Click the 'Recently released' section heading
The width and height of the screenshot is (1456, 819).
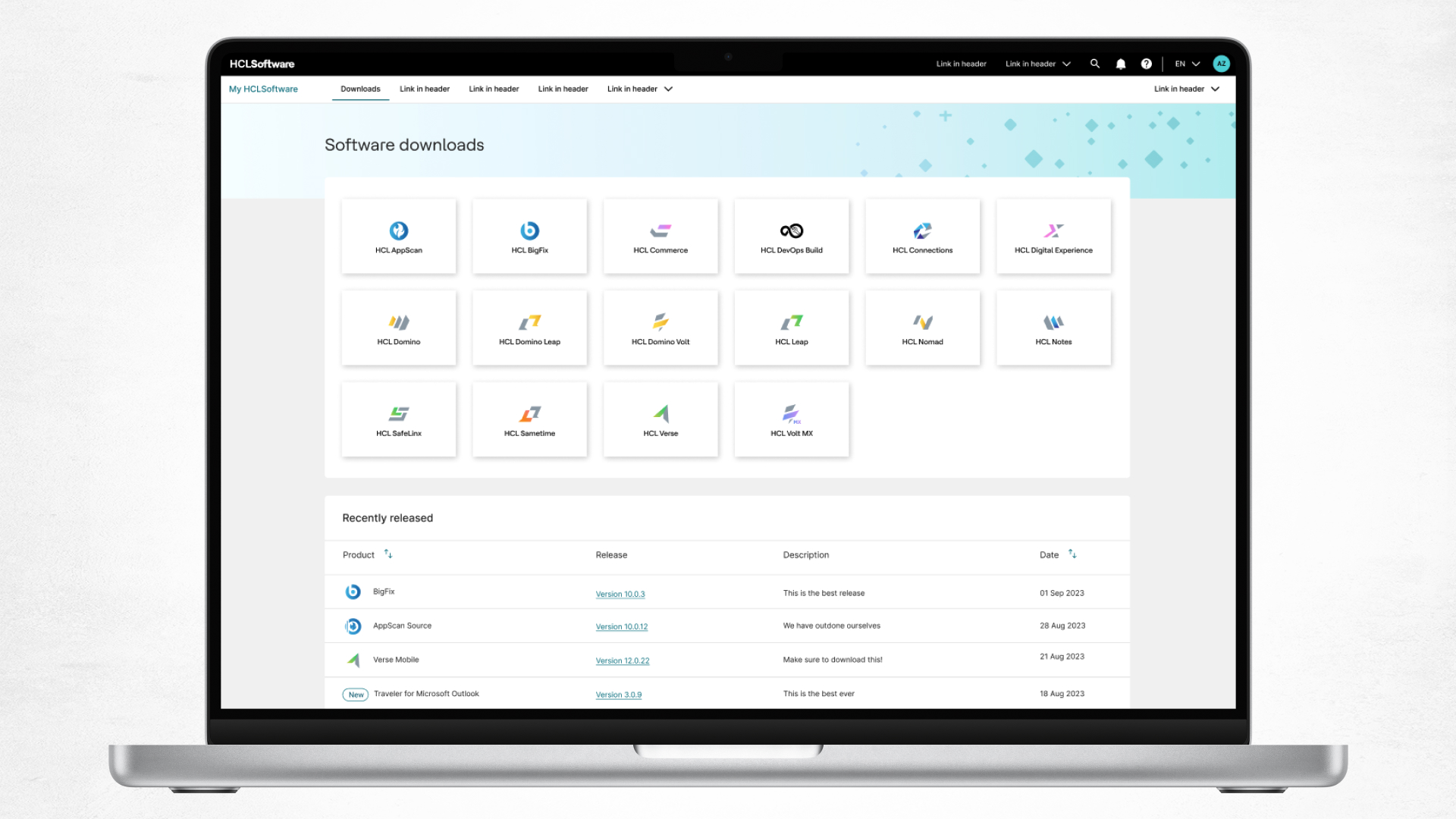[388, 518]
